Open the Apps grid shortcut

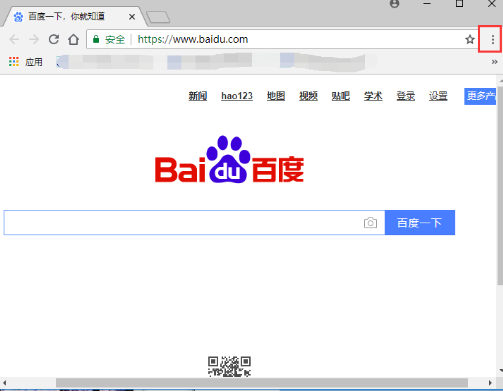(14, 62)
